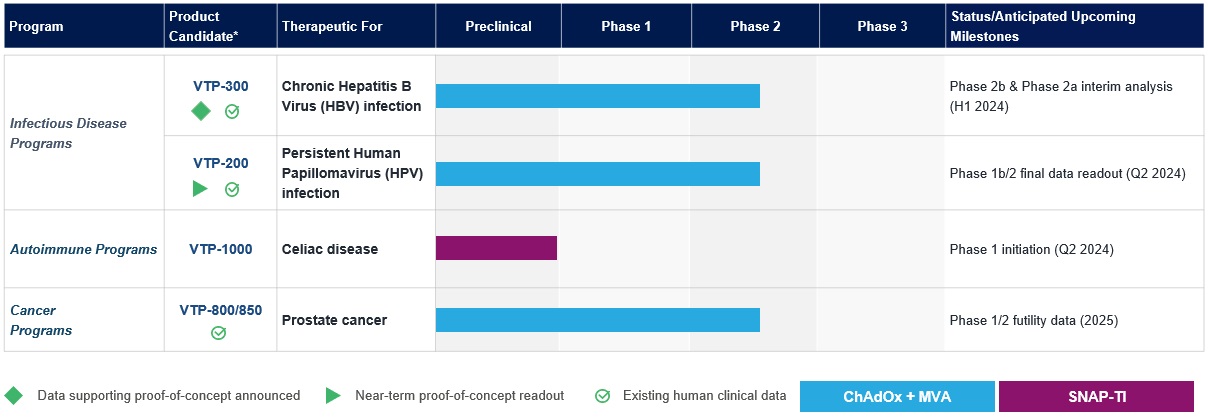Viewport: 1208px width, 417px height.
Task: Click the legend triangle for near-term readout
Action: 332,395
